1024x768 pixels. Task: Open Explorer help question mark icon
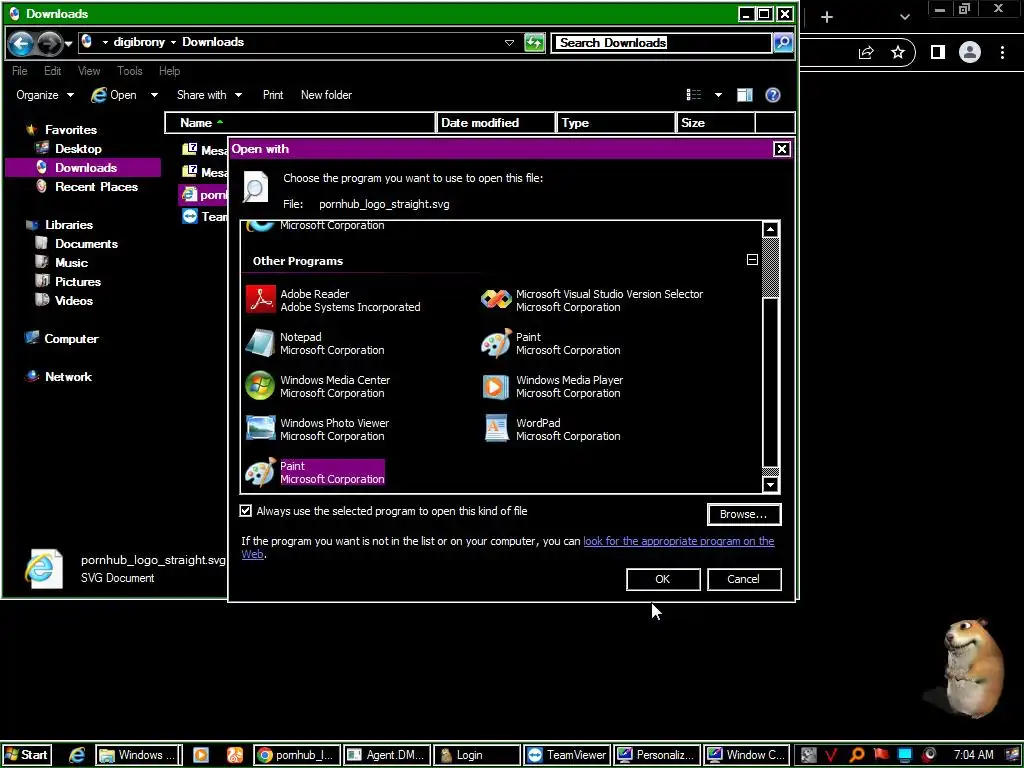pos(773,95)
